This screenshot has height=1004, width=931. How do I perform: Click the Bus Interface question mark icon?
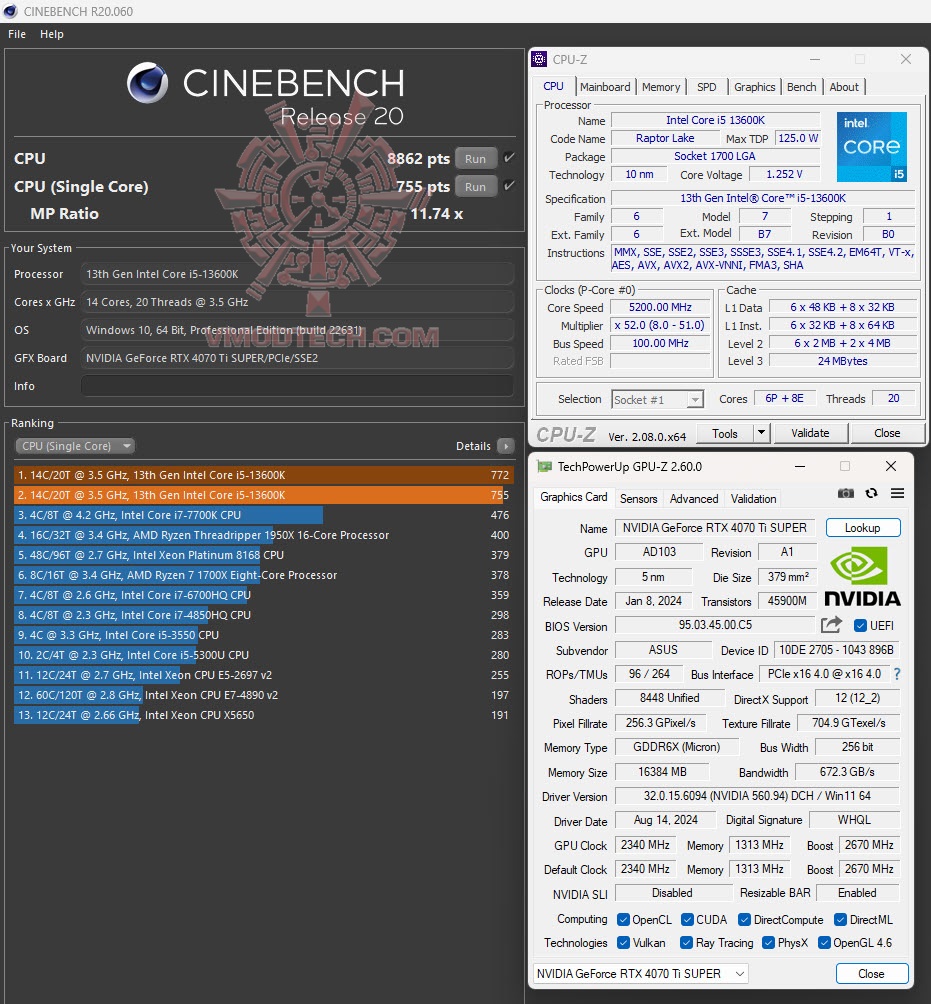[897, 674]
